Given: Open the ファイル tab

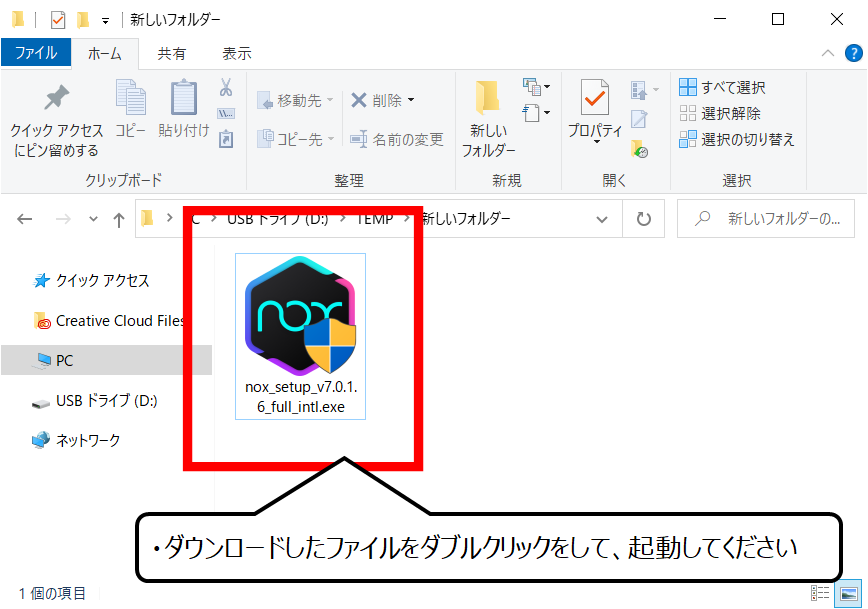Looking at the screenshot, I should point(36,53).
